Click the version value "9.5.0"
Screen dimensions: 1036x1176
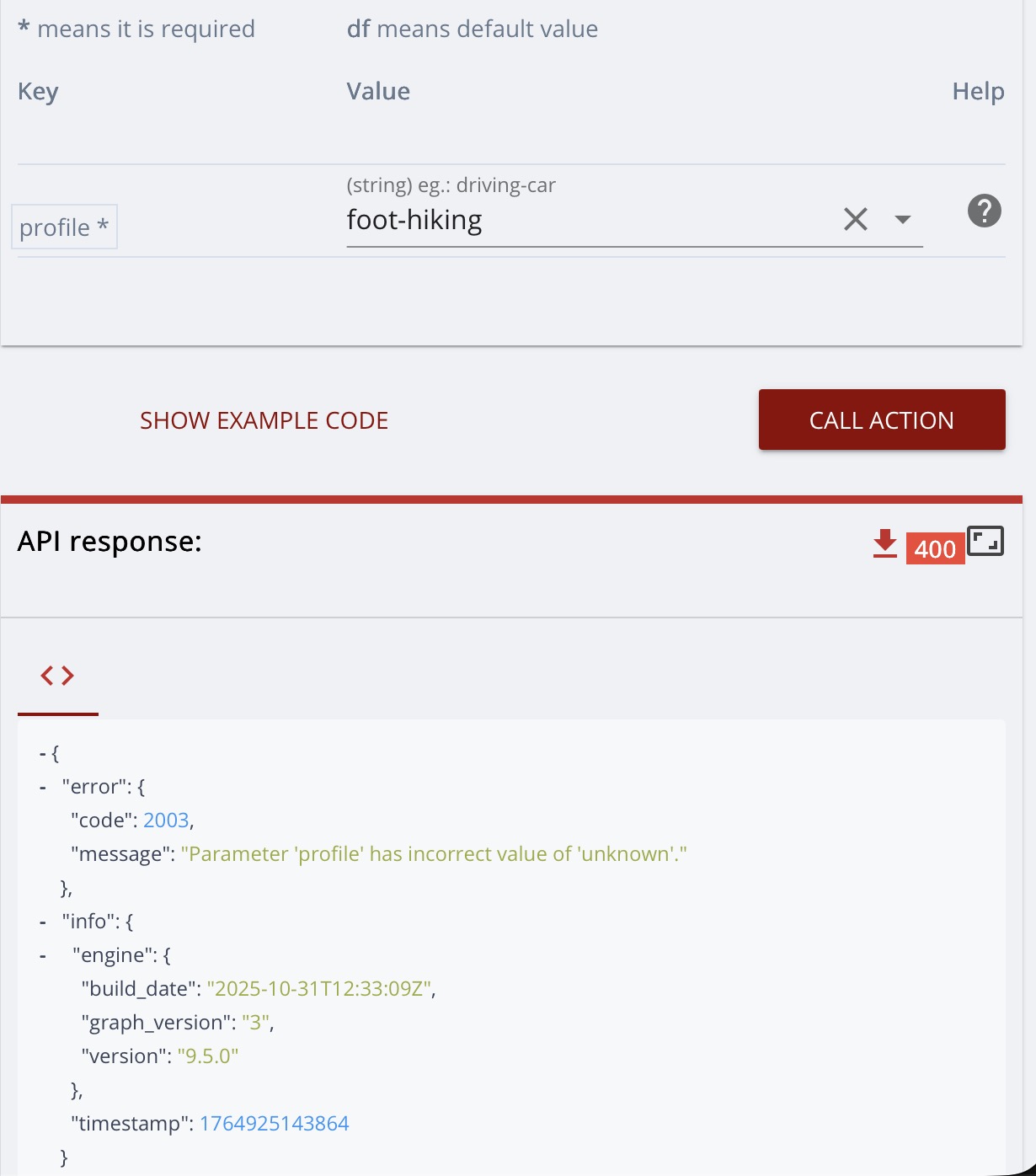click(208, 1056)
